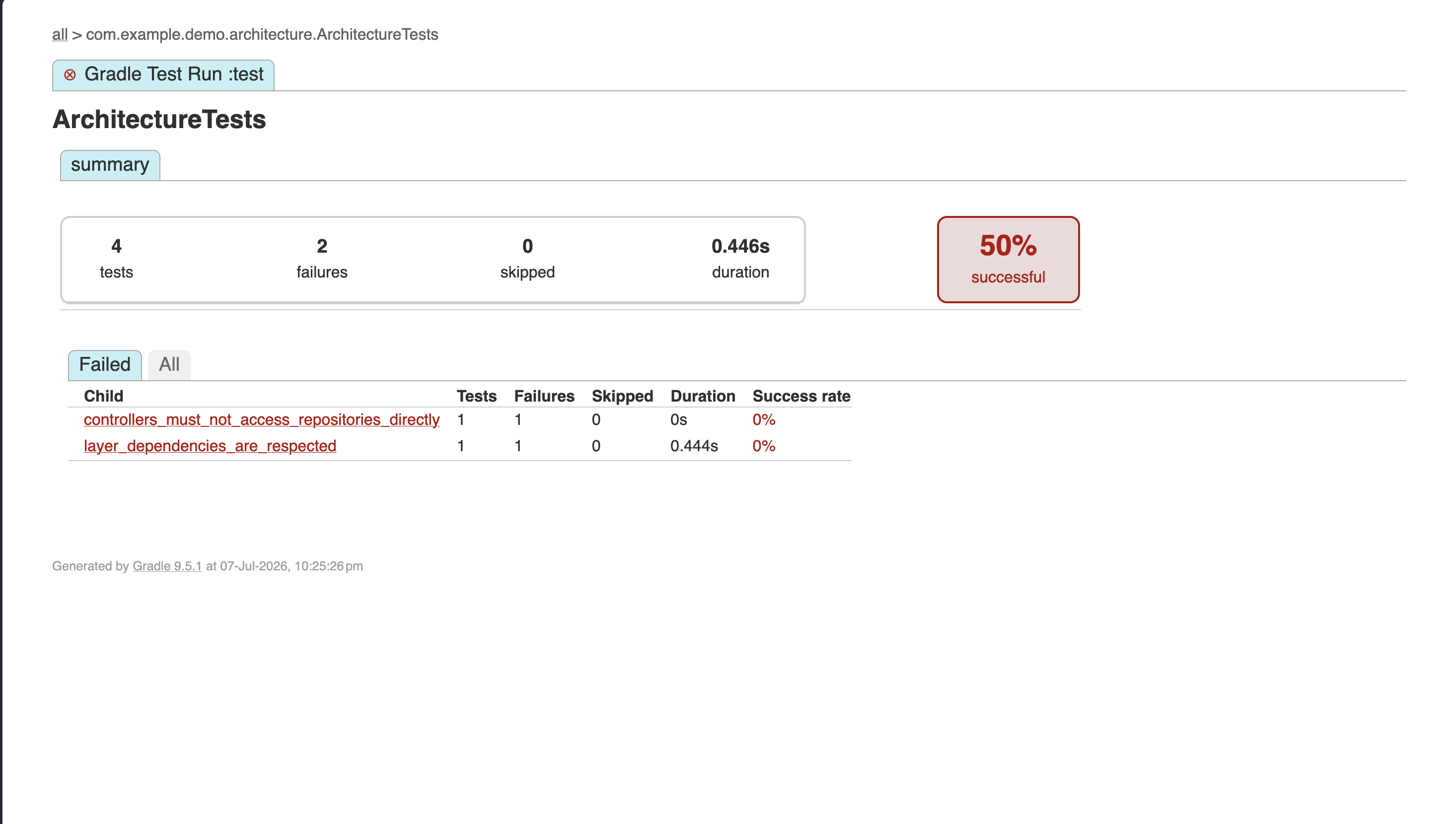
Task: Click the breadcrumb text com.example.demo.architecture.ArchitectureTests
Action: pyautogui.click(x=262, y=35)
